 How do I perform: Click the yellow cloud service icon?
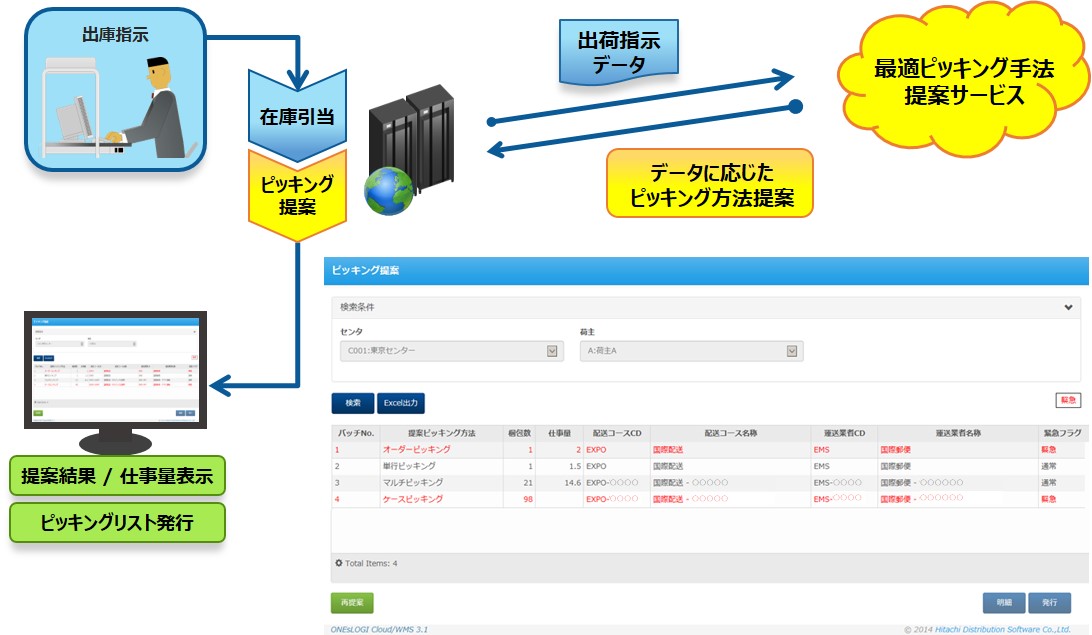[965, 82]
